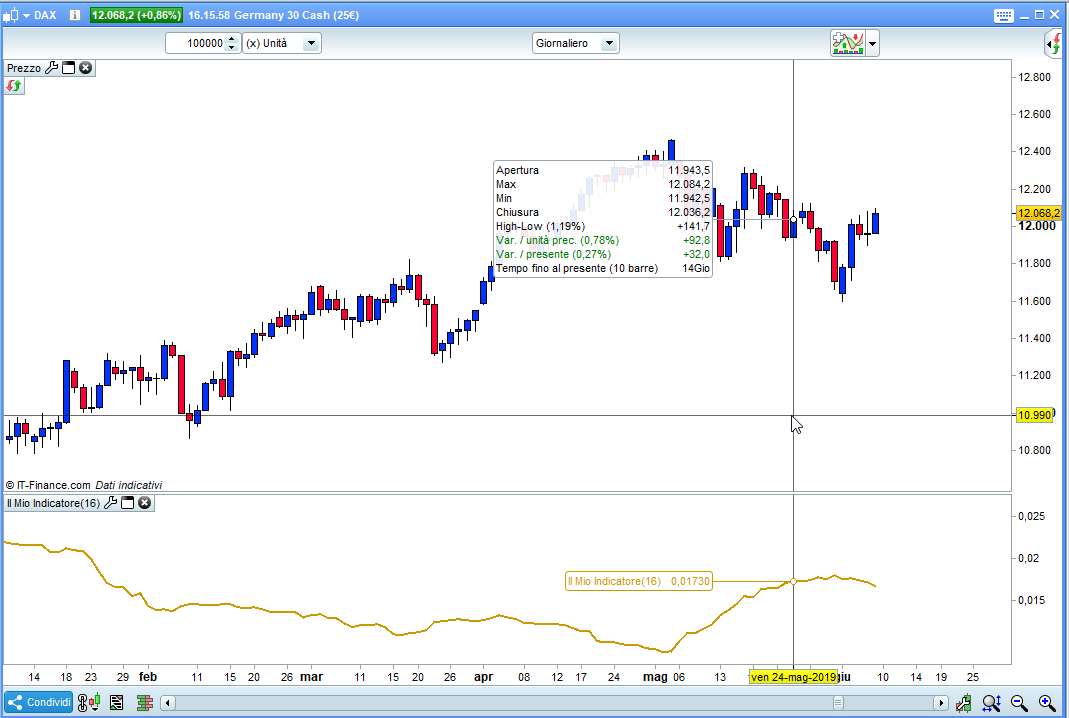
Task: Click the side panel arrows icon at right edge
Action: coord(1054,44)
